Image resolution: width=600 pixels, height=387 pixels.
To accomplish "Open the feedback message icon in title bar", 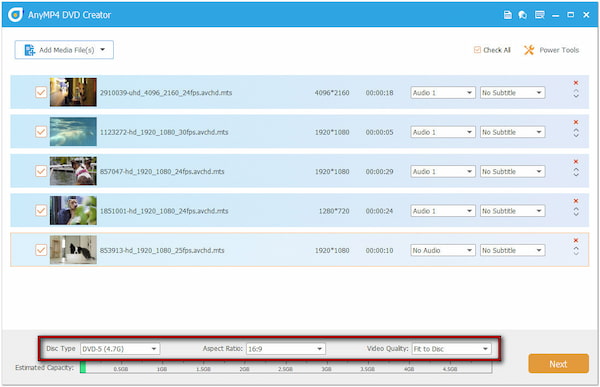I will (540, 15).
